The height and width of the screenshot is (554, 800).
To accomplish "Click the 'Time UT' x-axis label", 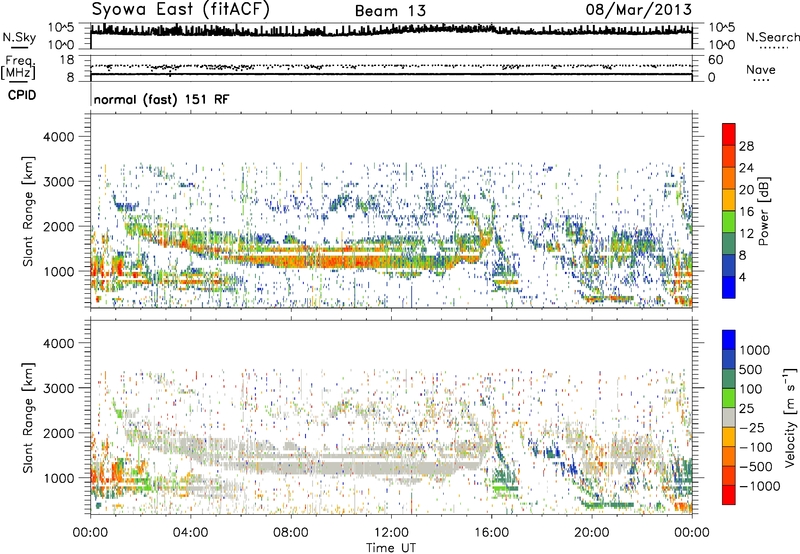I will click(391, 548).
